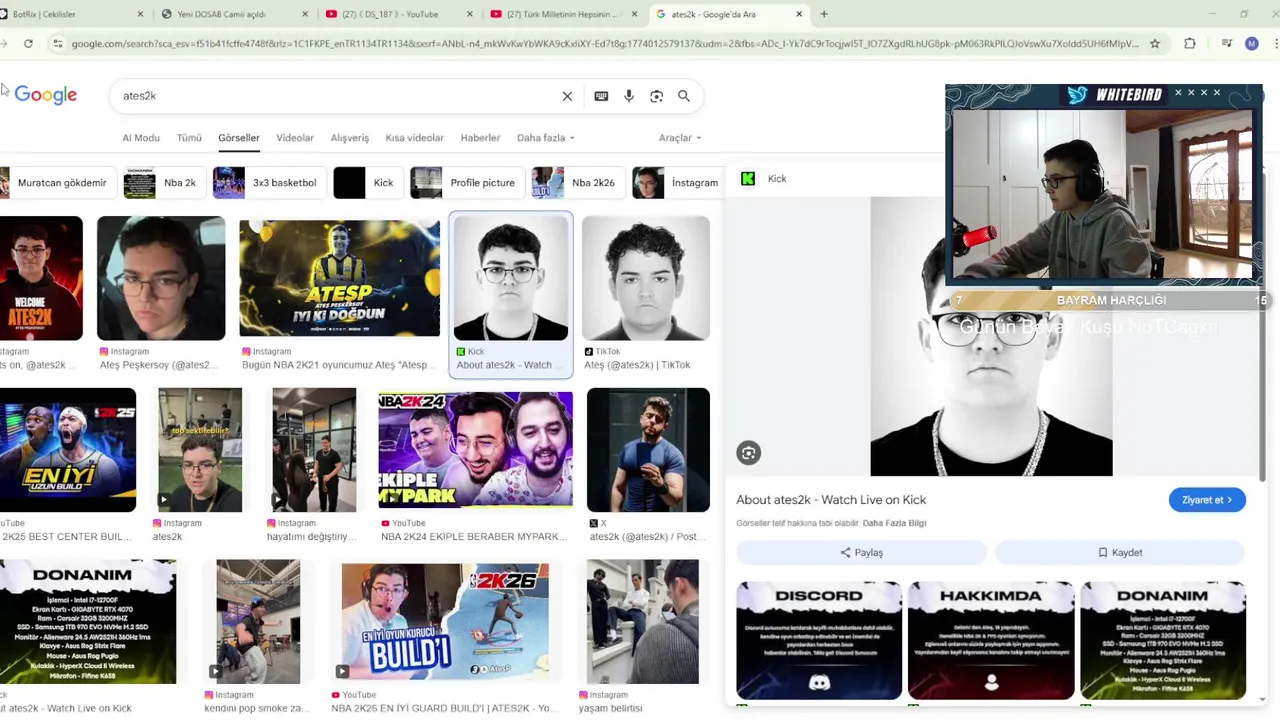Open En İyi Uzun Build thumbnail
Viewport: 1280px width, 720px height.
(x=68, y=450)
